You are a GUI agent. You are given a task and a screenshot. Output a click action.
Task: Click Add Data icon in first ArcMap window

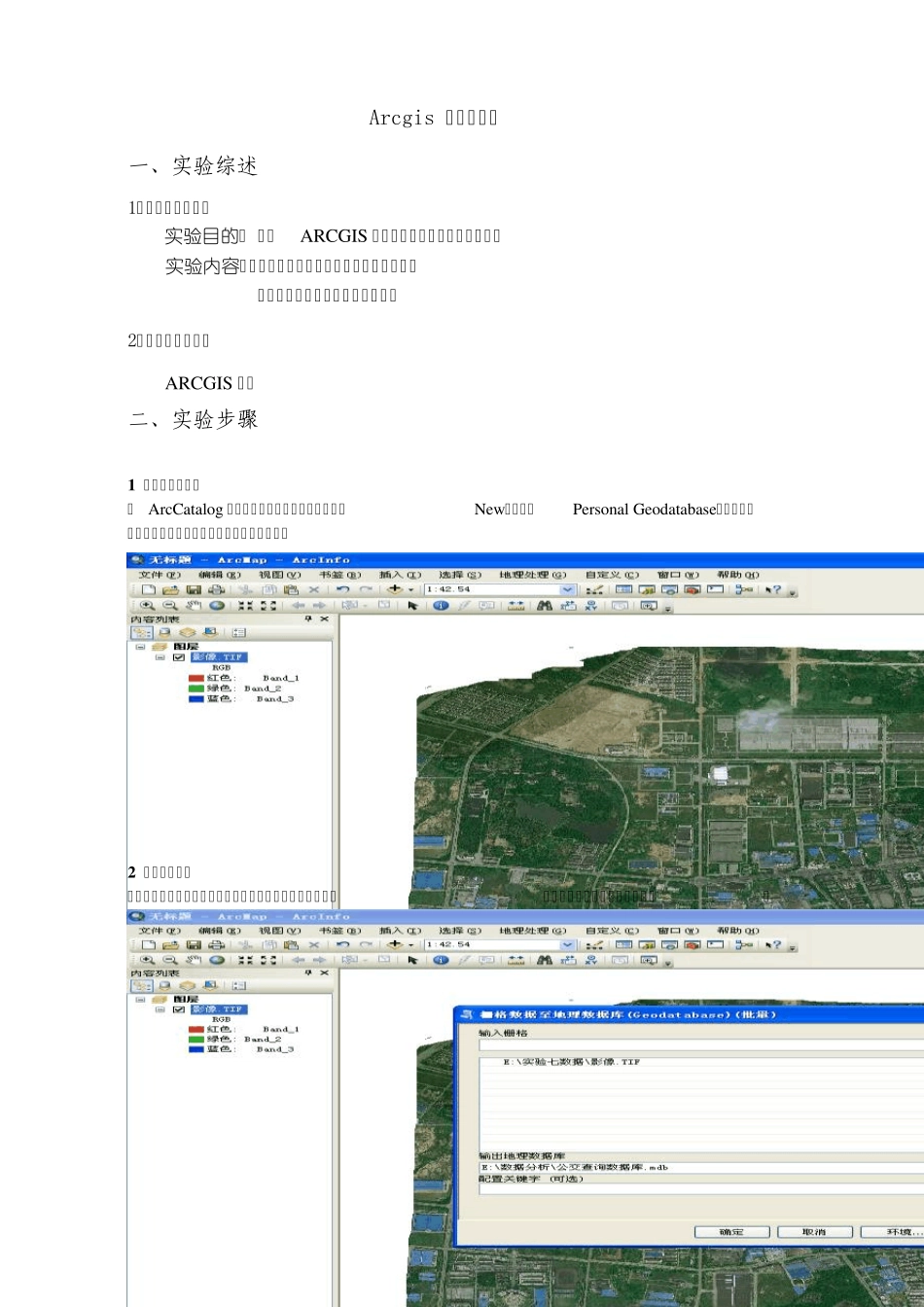tap(394, 589)
